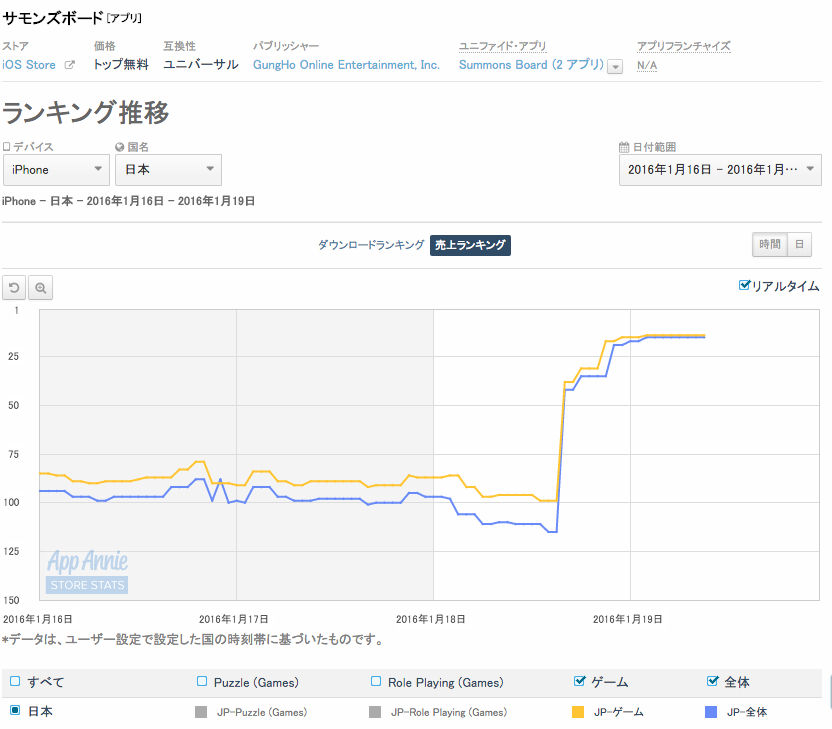Screen dimensions: 832x729
Task: Uncheck the 全体 checkbox
Action: pyautogui.click(x=713, y=681)
